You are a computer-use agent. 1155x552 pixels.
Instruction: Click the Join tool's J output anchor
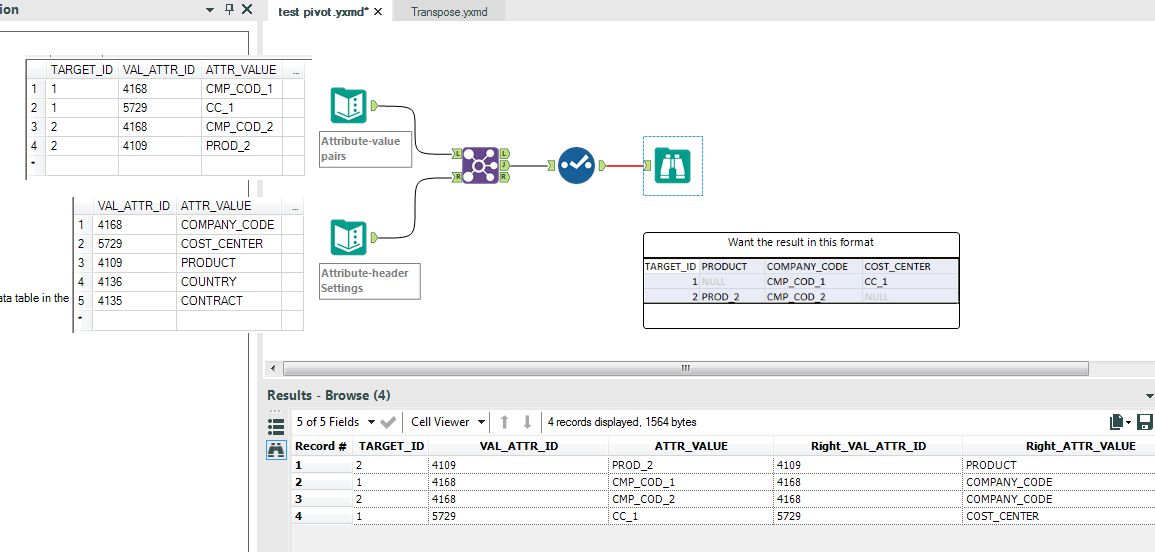505,165
